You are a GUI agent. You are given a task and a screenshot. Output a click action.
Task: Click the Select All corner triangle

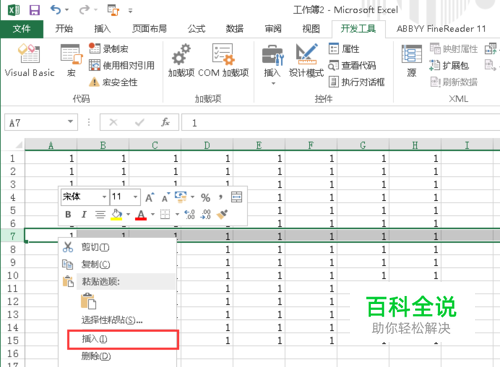[18, 145]
